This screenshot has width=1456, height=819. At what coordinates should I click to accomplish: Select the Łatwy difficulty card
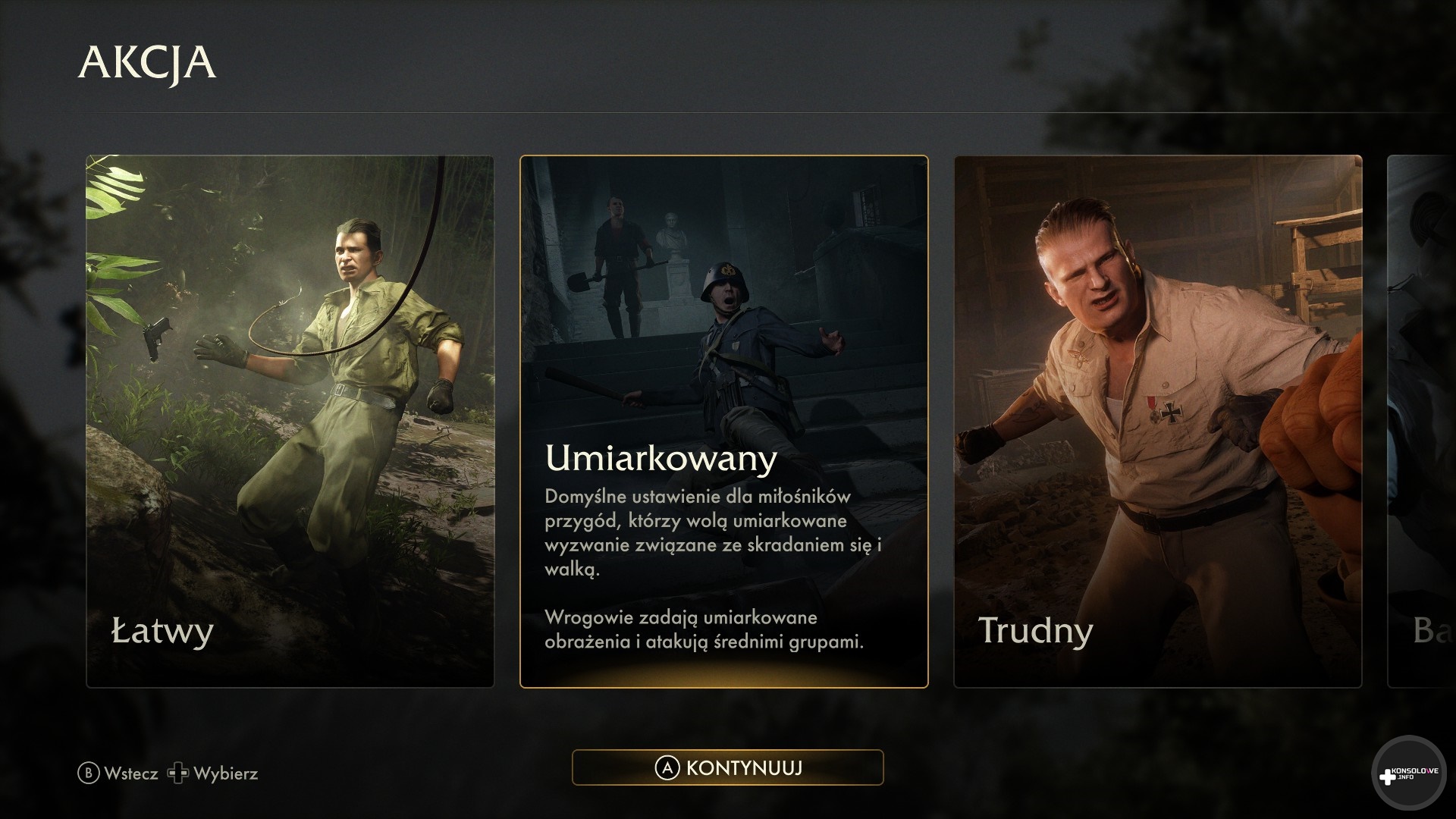[290, 422]
